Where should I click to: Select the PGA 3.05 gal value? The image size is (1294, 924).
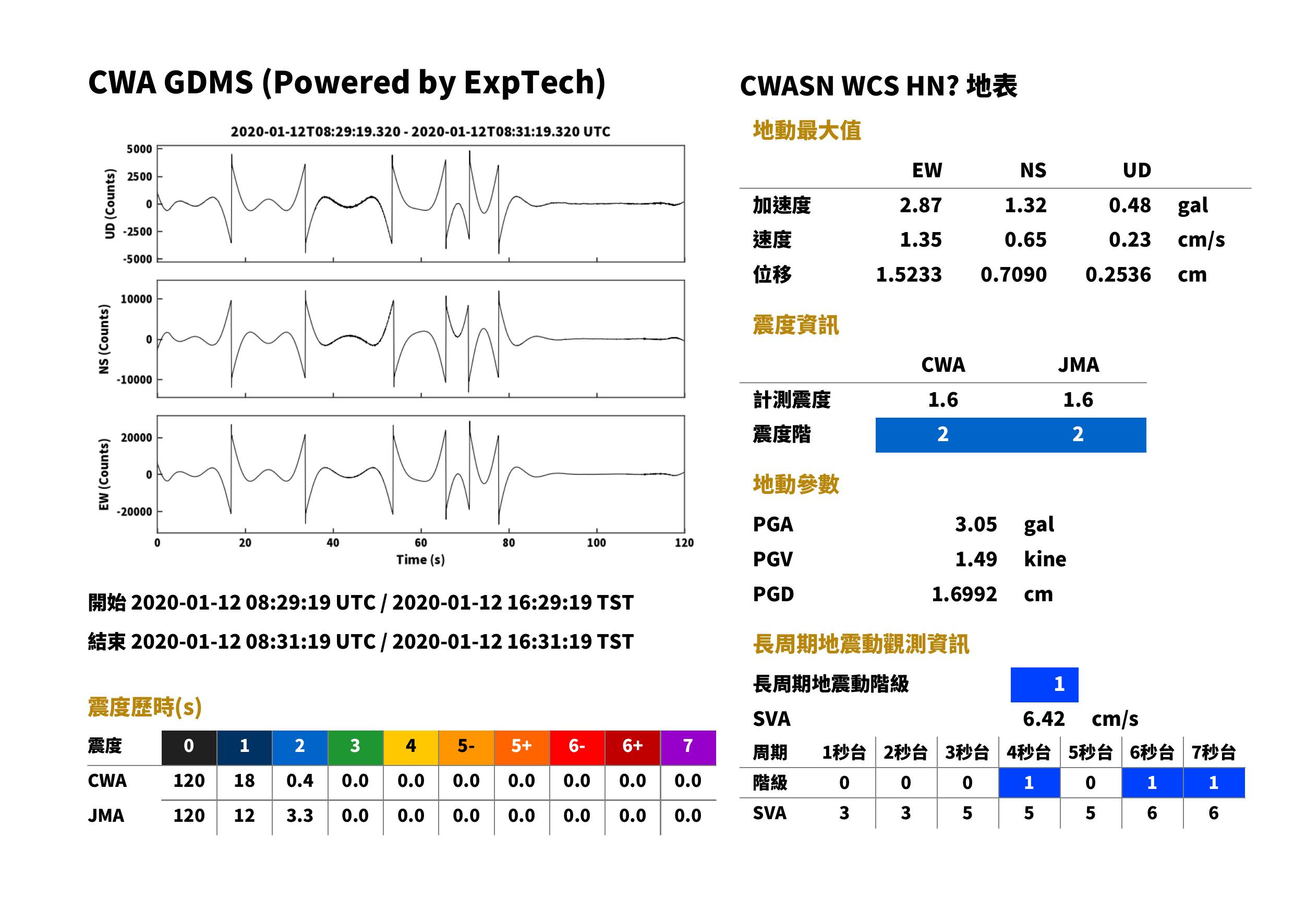tap(1005, 524)
